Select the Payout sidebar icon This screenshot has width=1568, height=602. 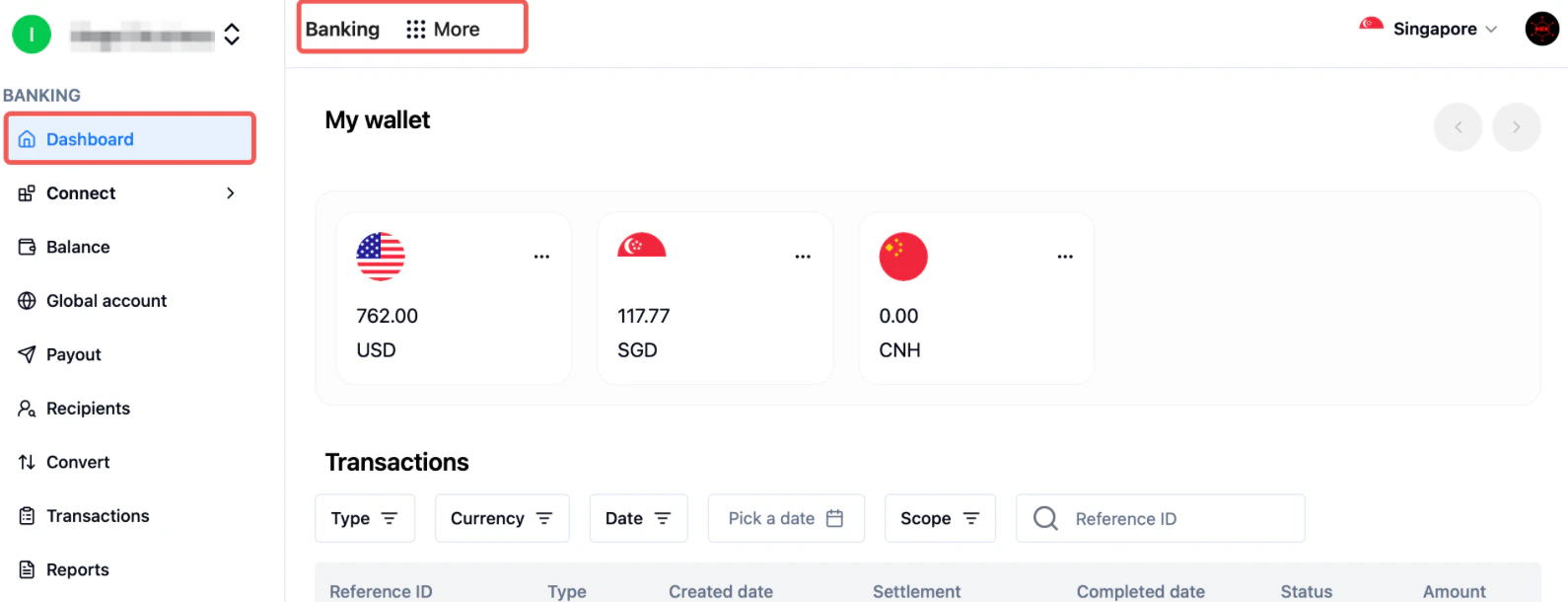(28, 354)
